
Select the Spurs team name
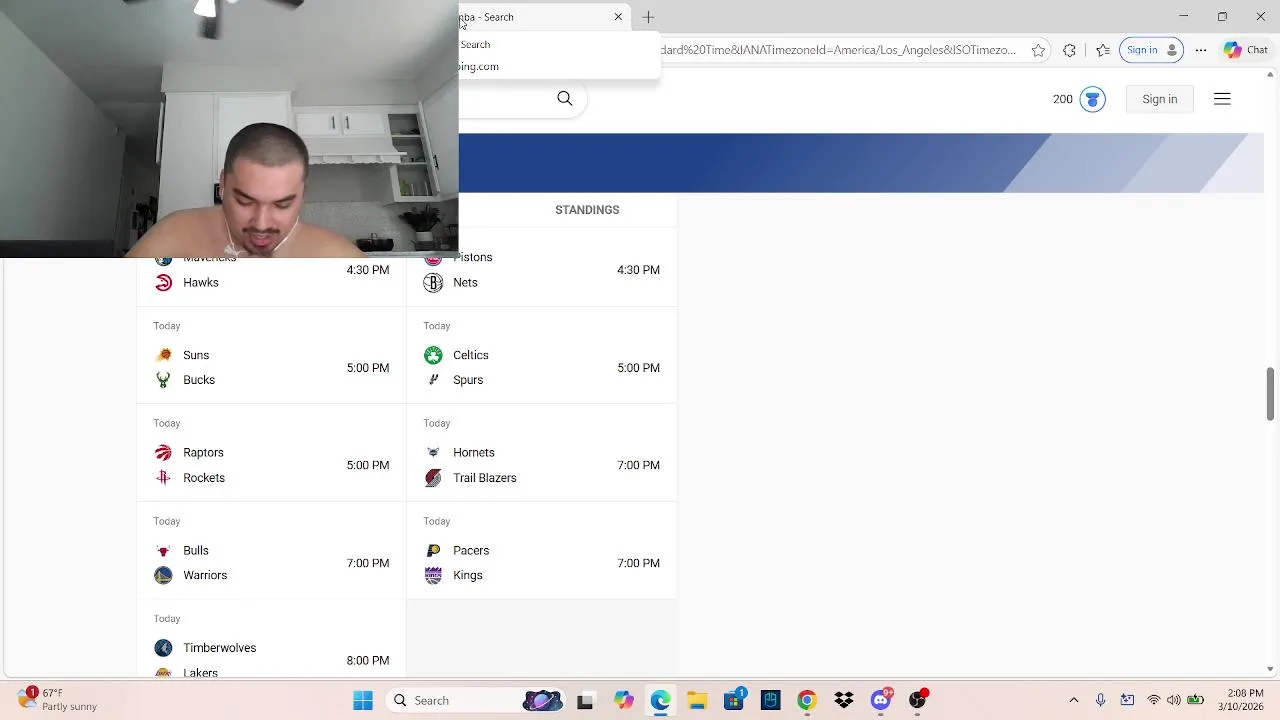(x=468, y=380)
